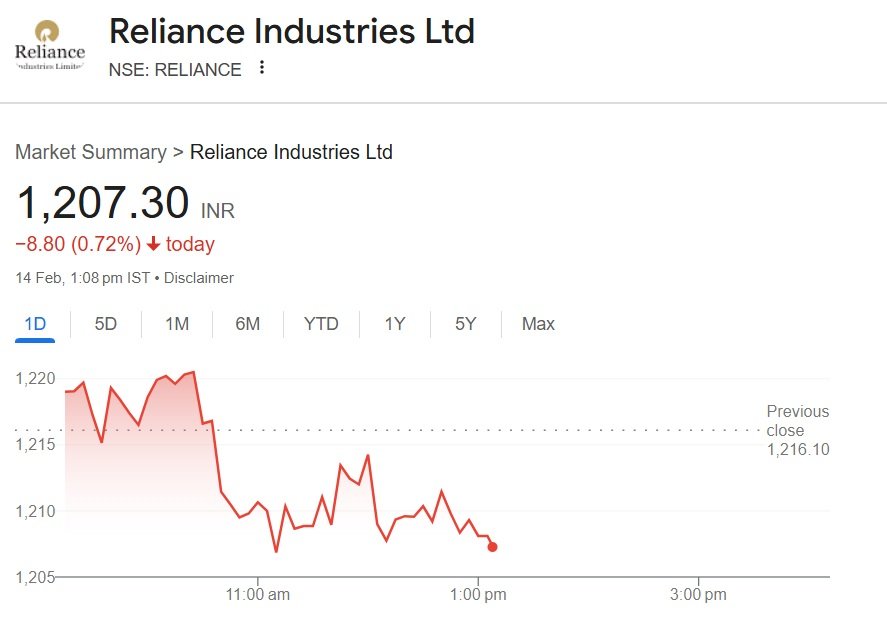Click the Reliance Industries Ltd heading
This screenshot has height=625, width=887.
coord(291,31)
